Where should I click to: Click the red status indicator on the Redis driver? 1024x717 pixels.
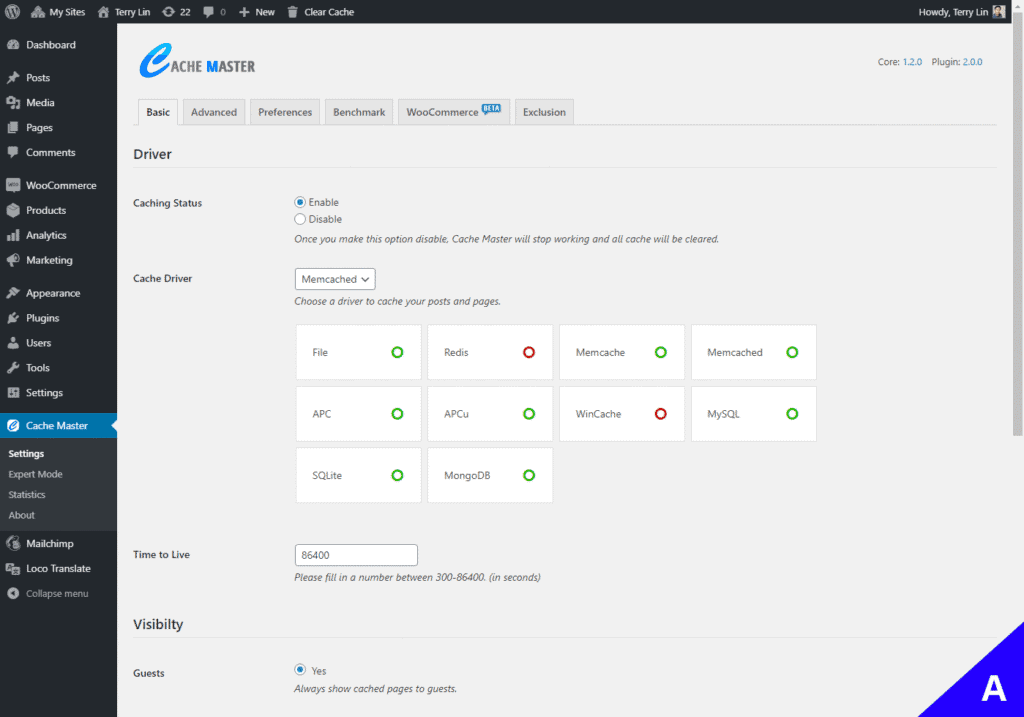(x=529, y=352)
